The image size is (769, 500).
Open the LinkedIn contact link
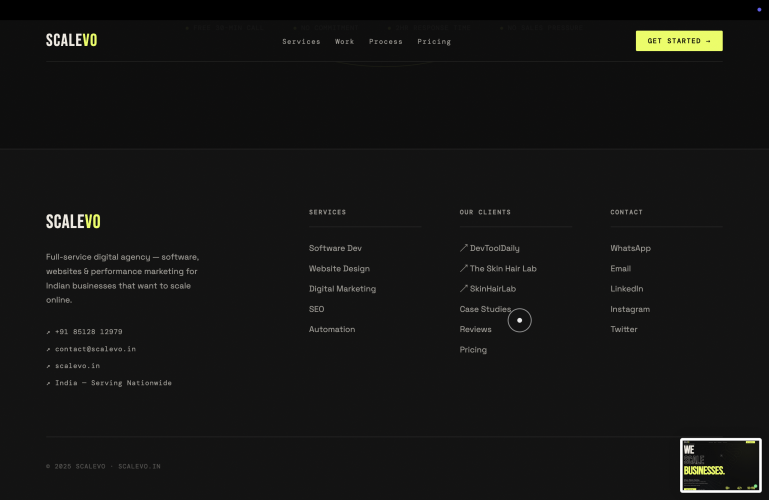tap(626, 289)
